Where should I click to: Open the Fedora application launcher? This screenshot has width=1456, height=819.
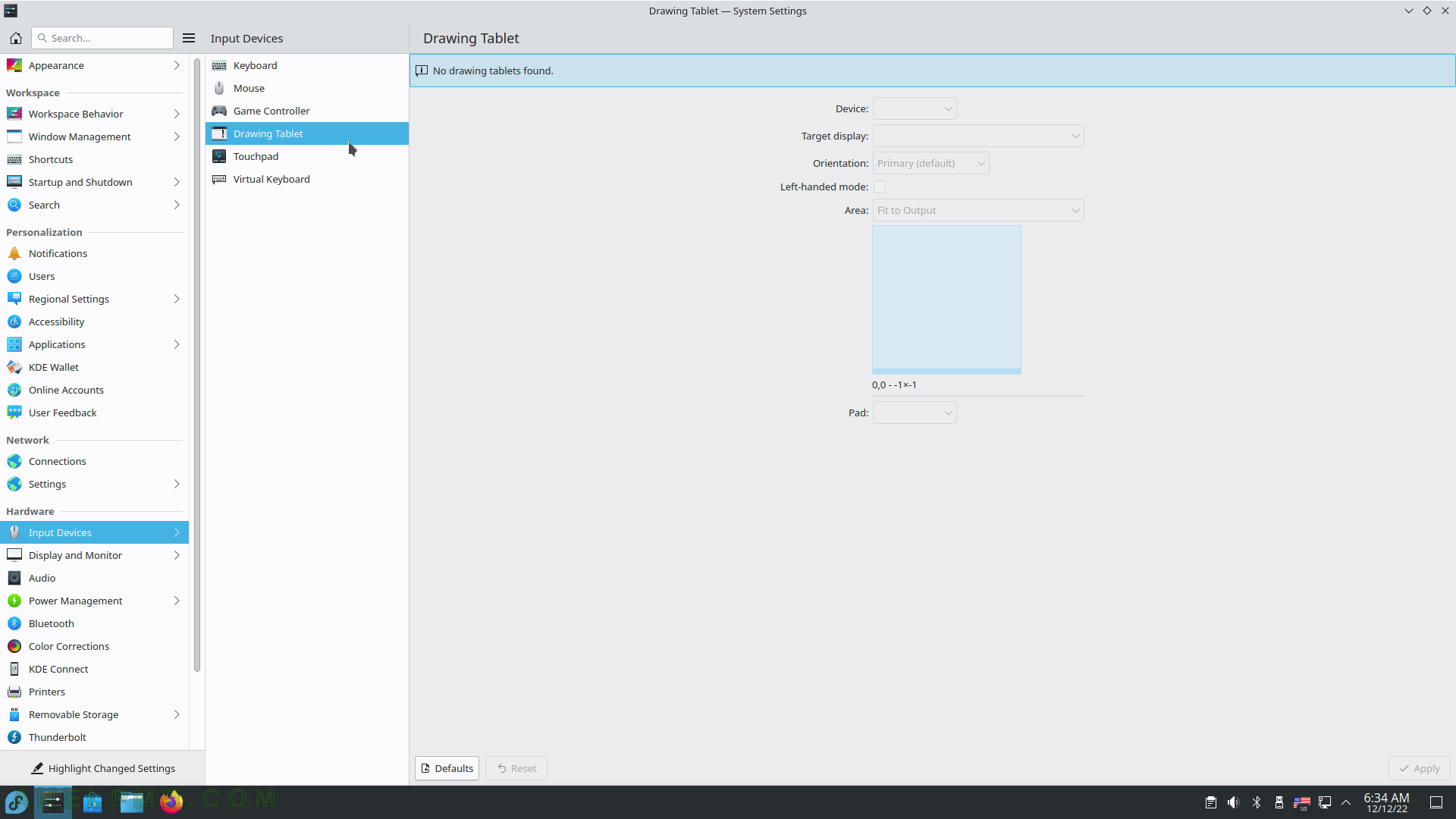tap(17, 802)
